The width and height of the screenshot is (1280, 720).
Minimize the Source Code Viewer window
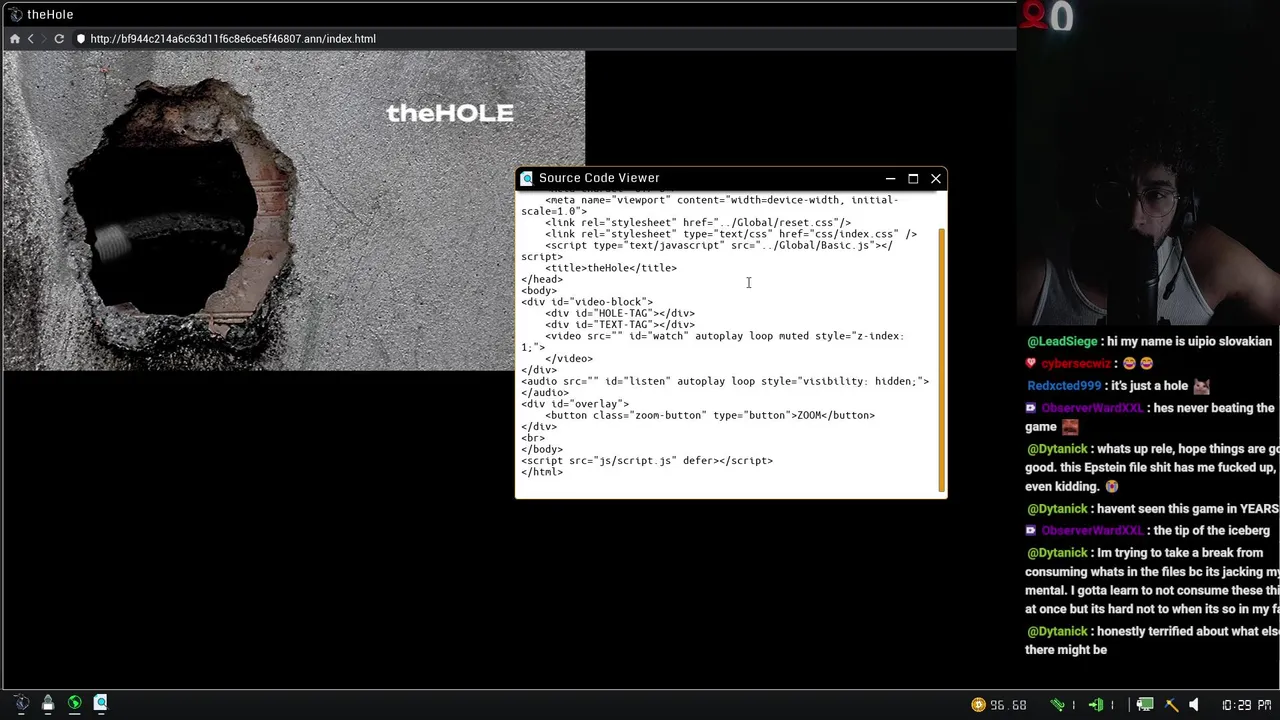(890, 178)
